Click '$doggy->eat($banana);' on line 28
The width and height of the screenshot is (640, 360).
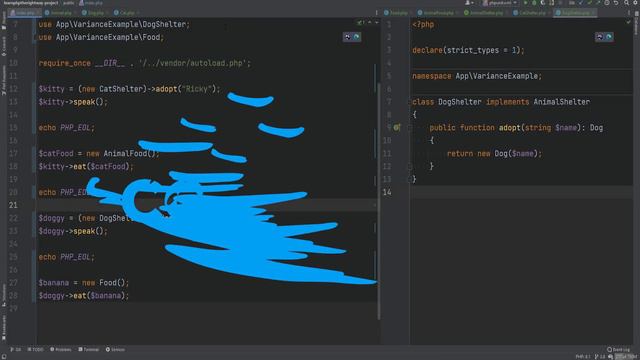coord(84,296)
